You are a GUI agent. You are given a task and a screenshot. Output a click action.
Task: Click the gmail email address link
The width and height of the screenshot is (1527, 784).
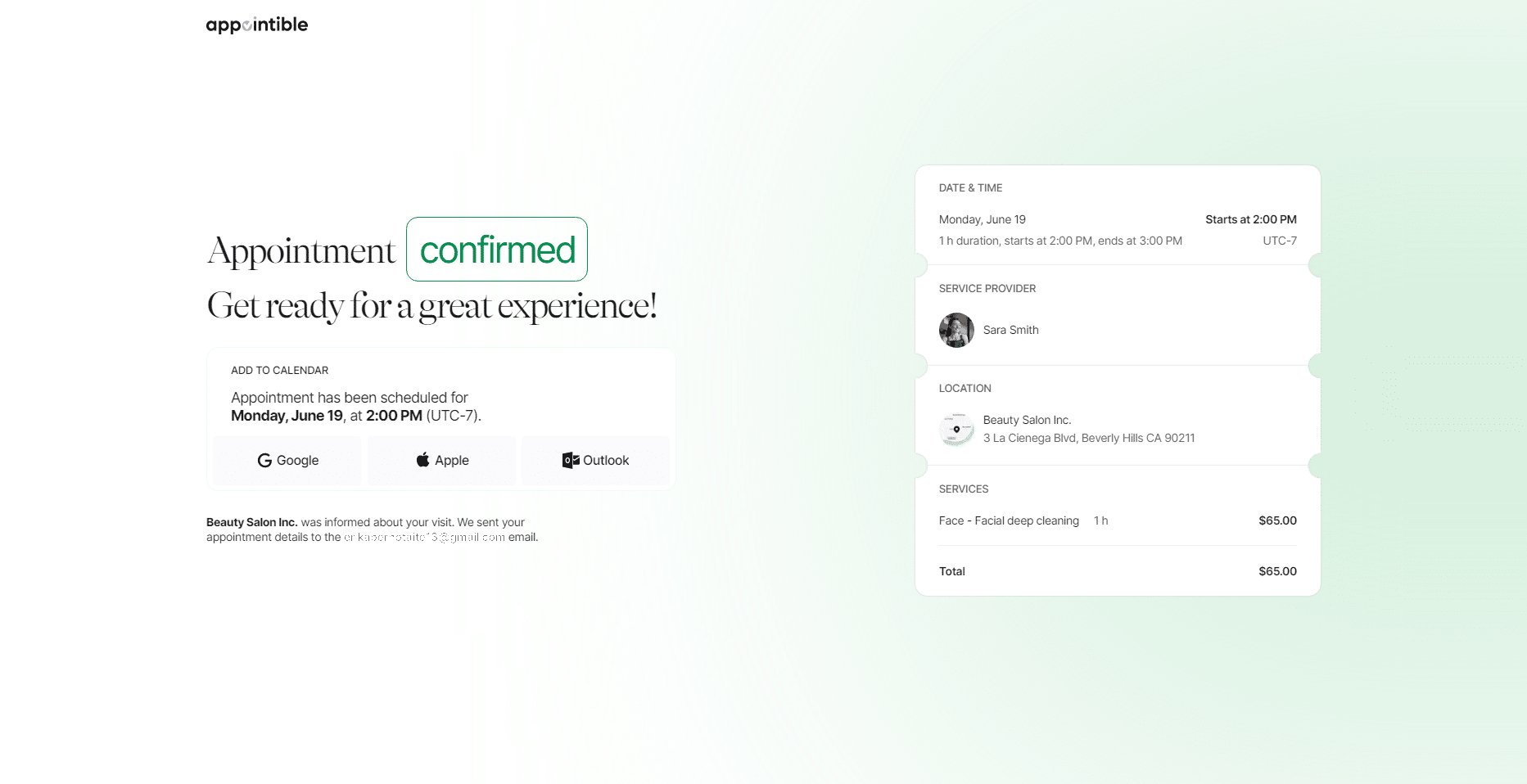[425, 537]
